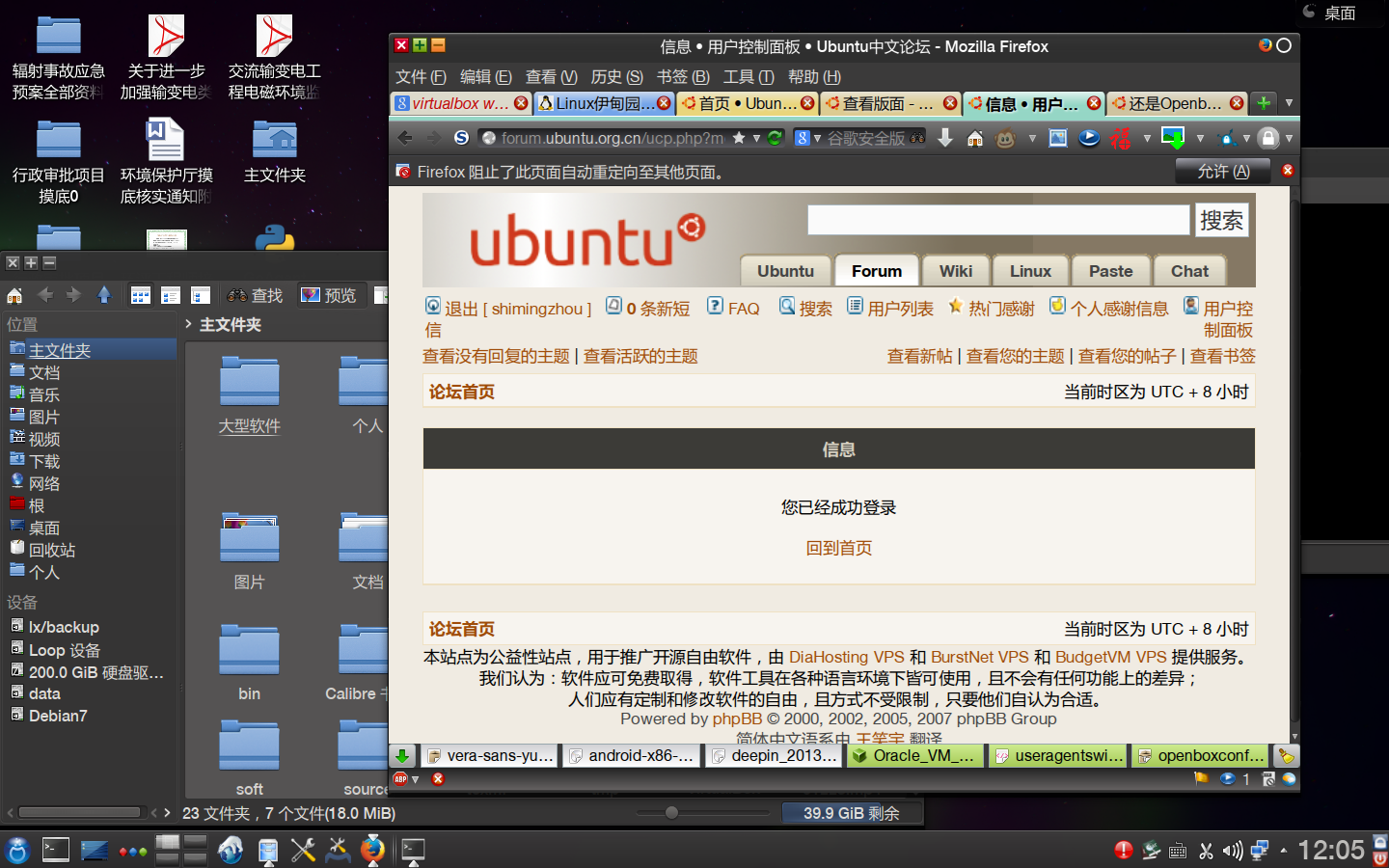
Task: Switch file manager to column tree view
Action: (x=201, y=295)
